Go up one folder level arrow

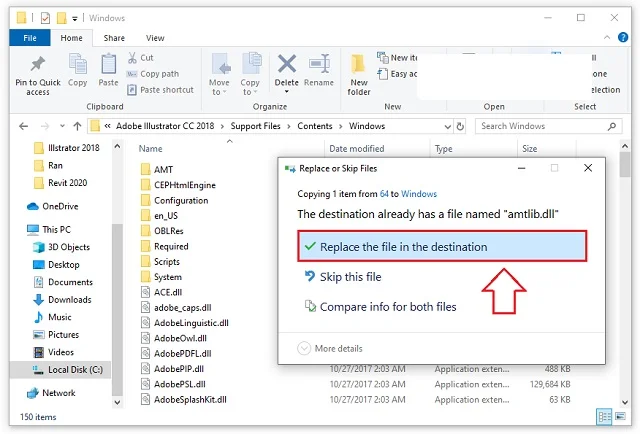77,126
